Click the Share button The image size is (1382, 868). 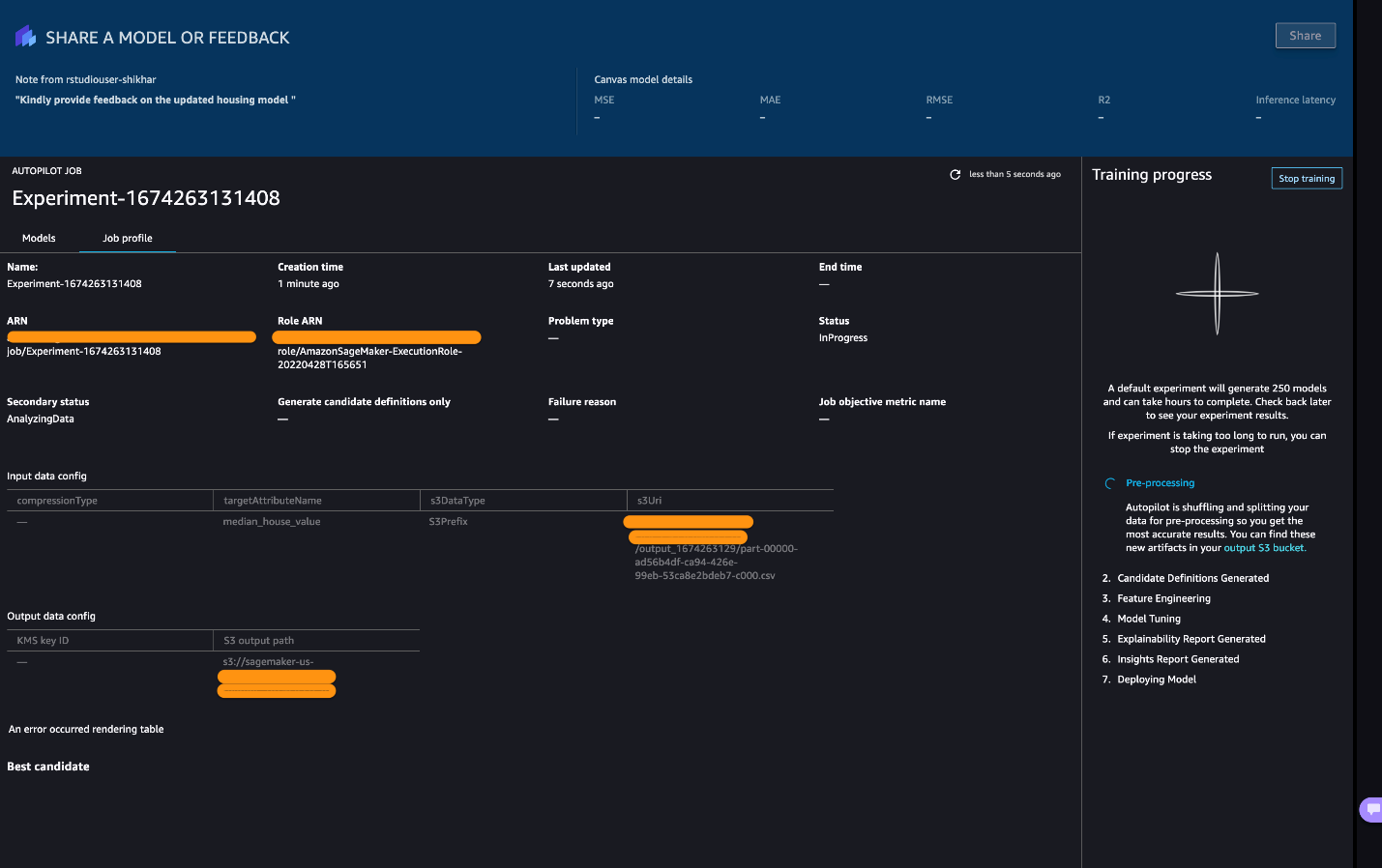(x=1306, y=36)
